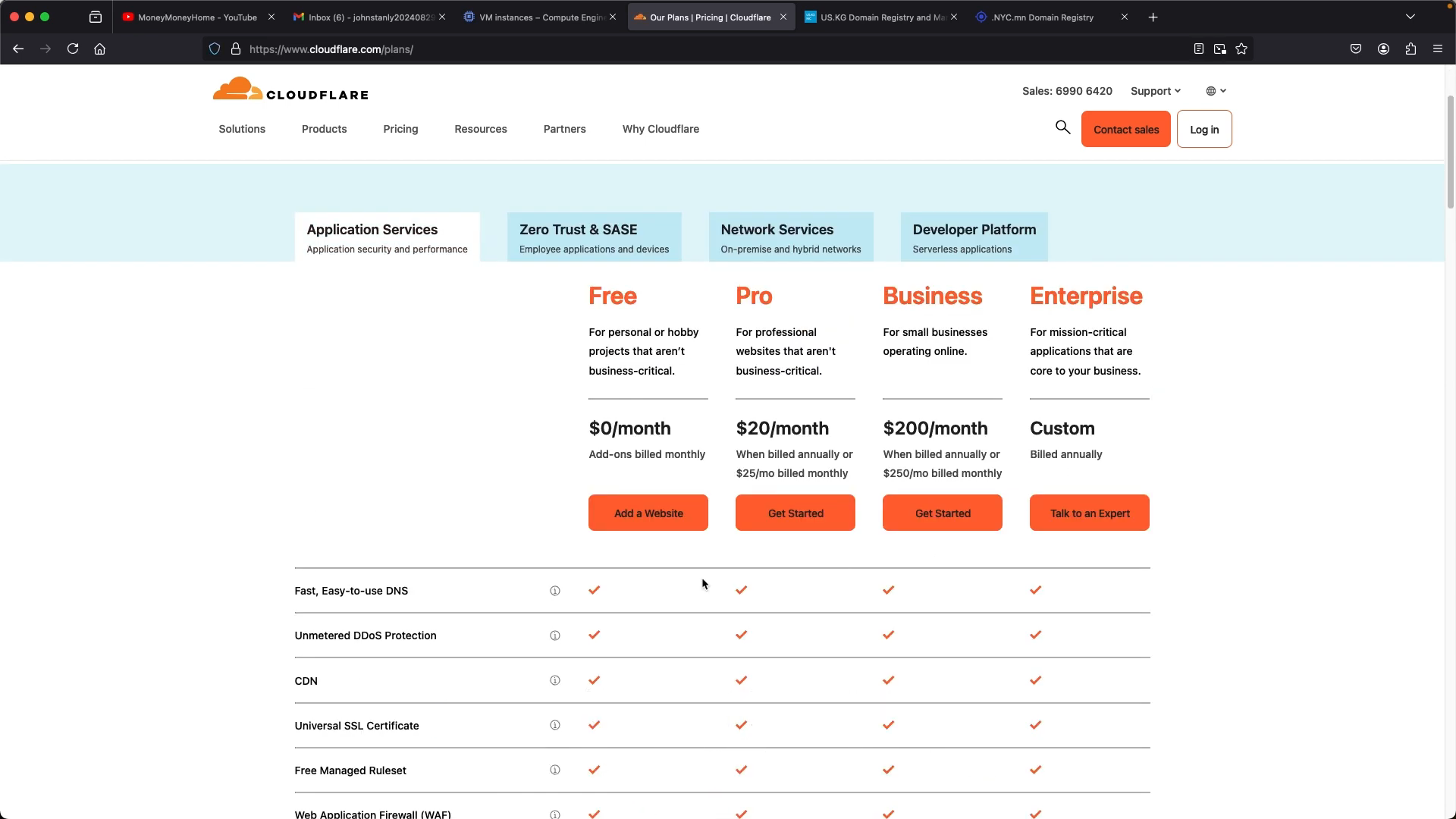Open the Firefox View icon

tap(96, 17)
